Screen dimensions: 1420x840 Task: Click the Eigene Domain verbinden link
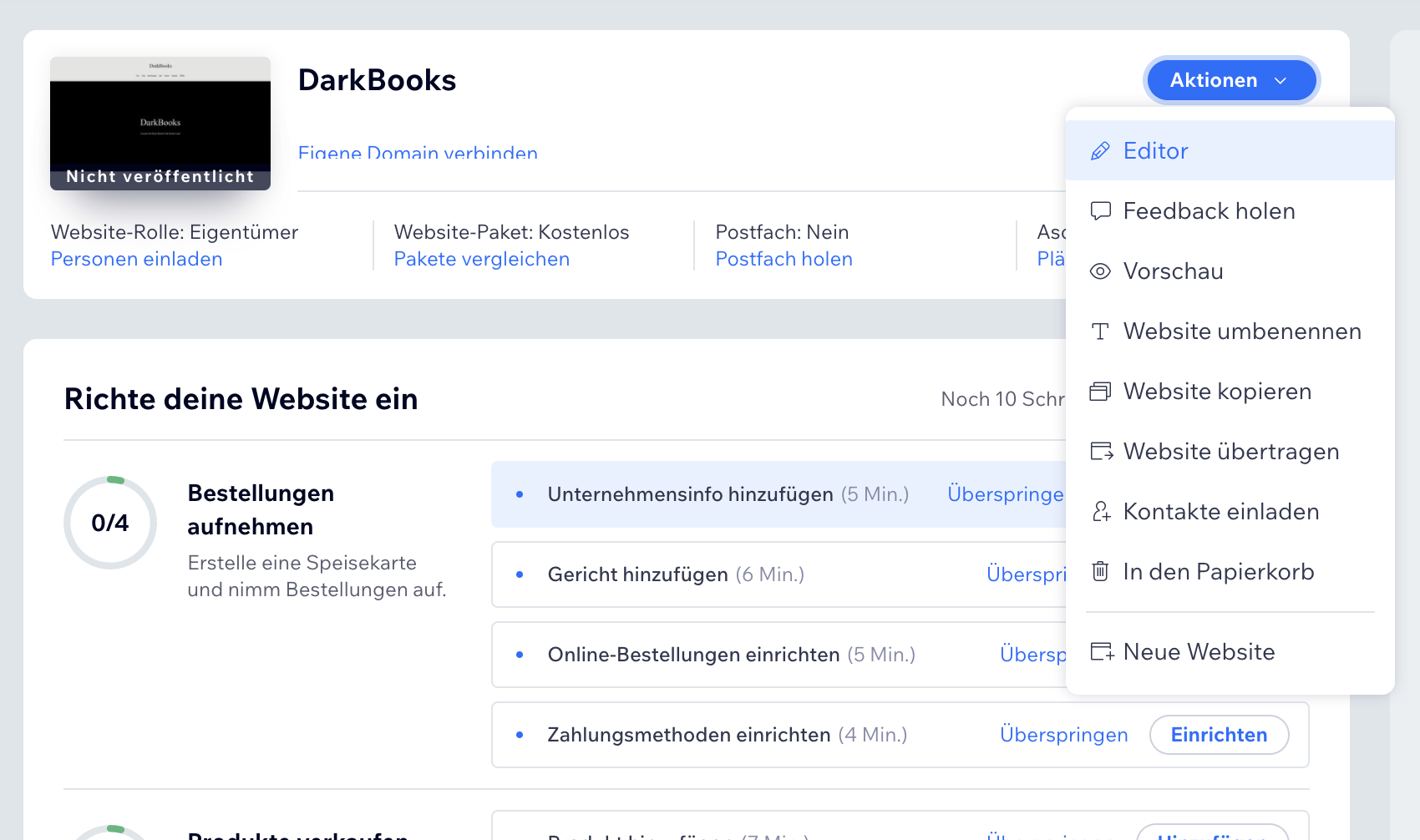[x=418, y=153]
